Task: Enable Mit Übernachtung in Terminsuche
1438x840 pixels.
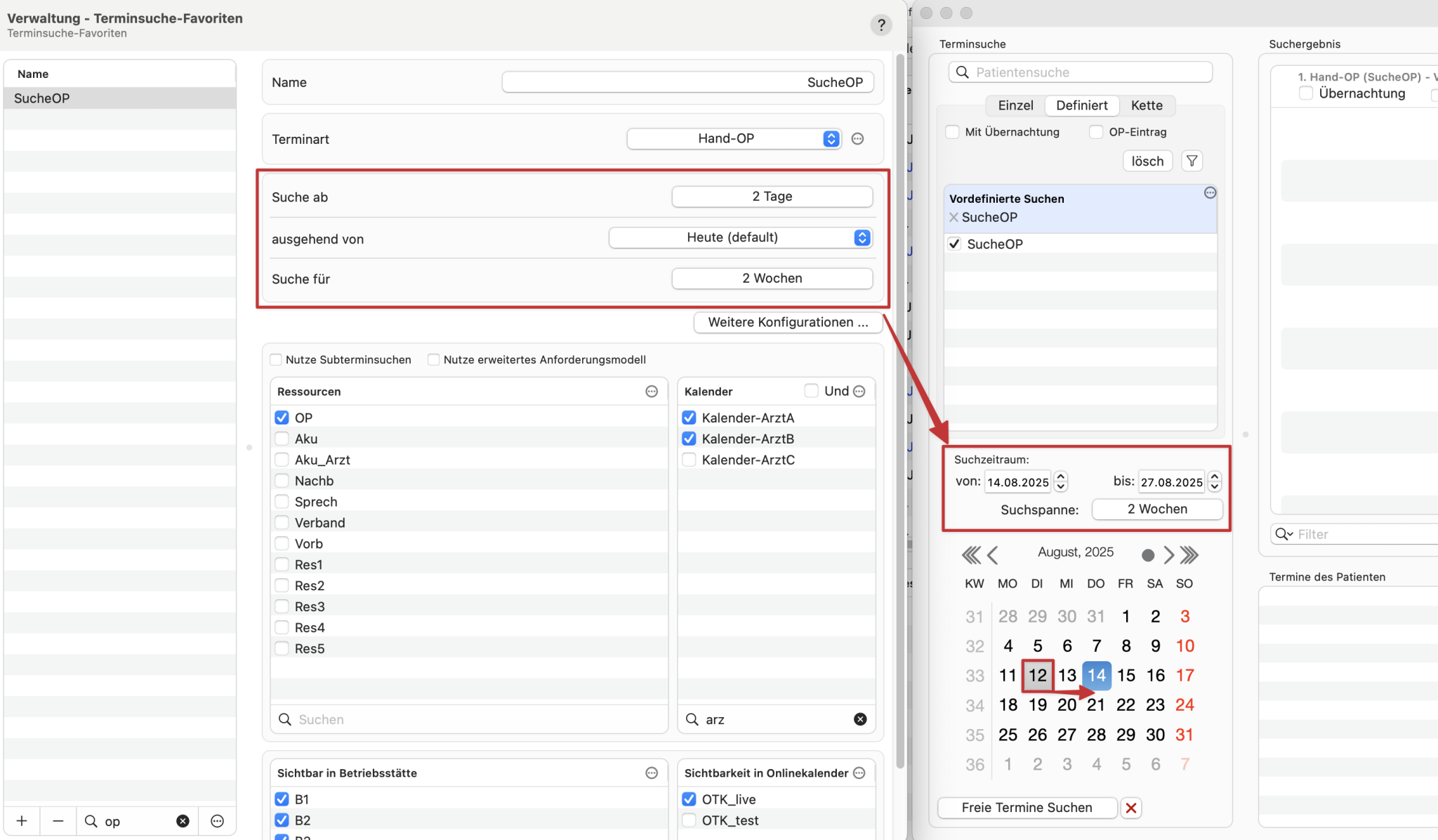Action: point(953,132)
